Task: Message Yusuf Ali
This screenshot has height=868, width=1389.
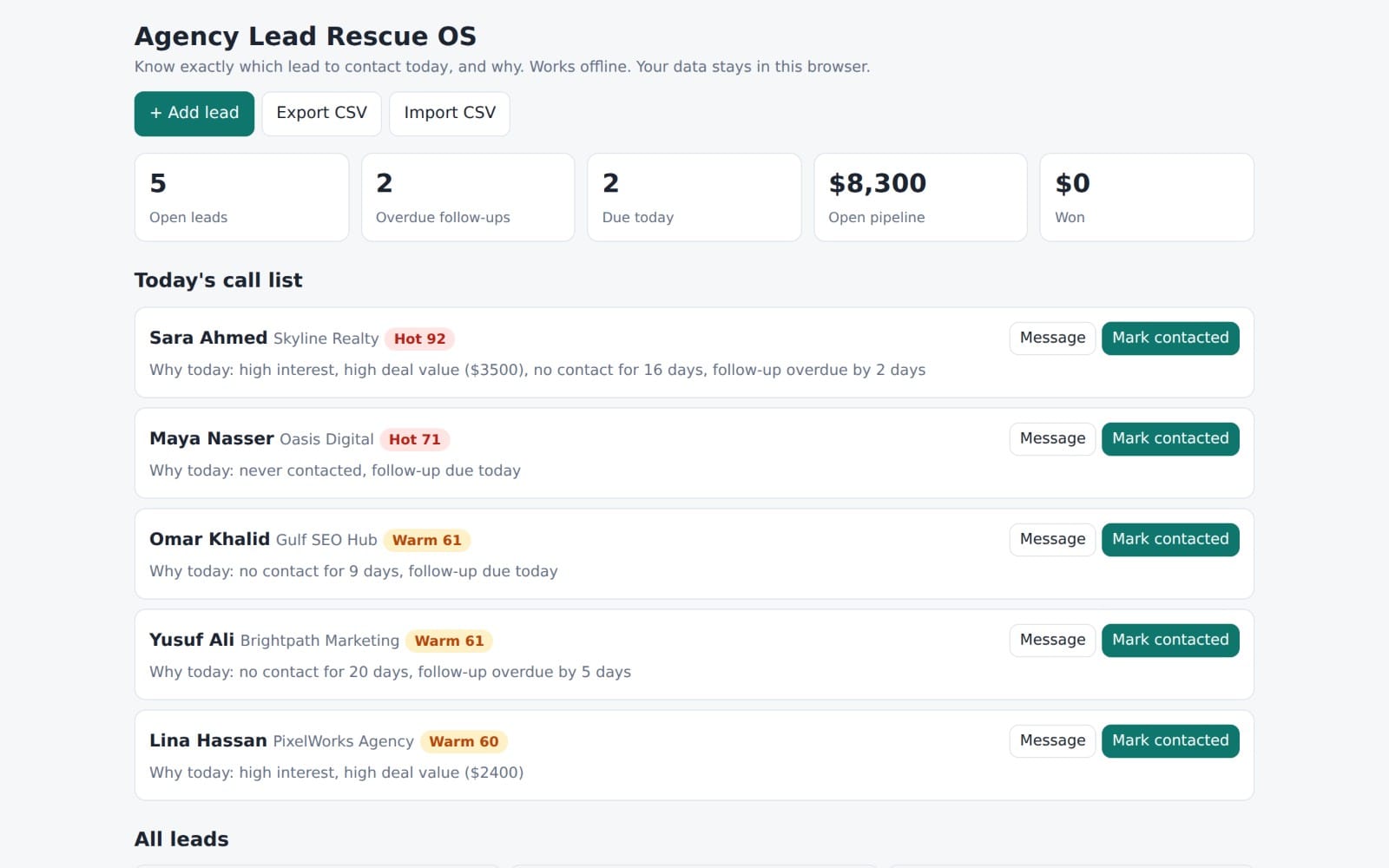Action: 1052,641
